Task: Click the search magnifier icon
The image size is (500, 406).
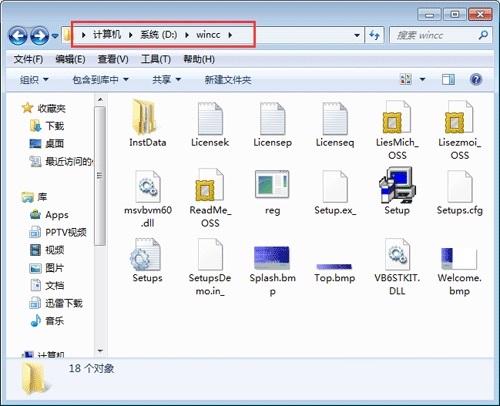Action: click(x=483, y=35)
